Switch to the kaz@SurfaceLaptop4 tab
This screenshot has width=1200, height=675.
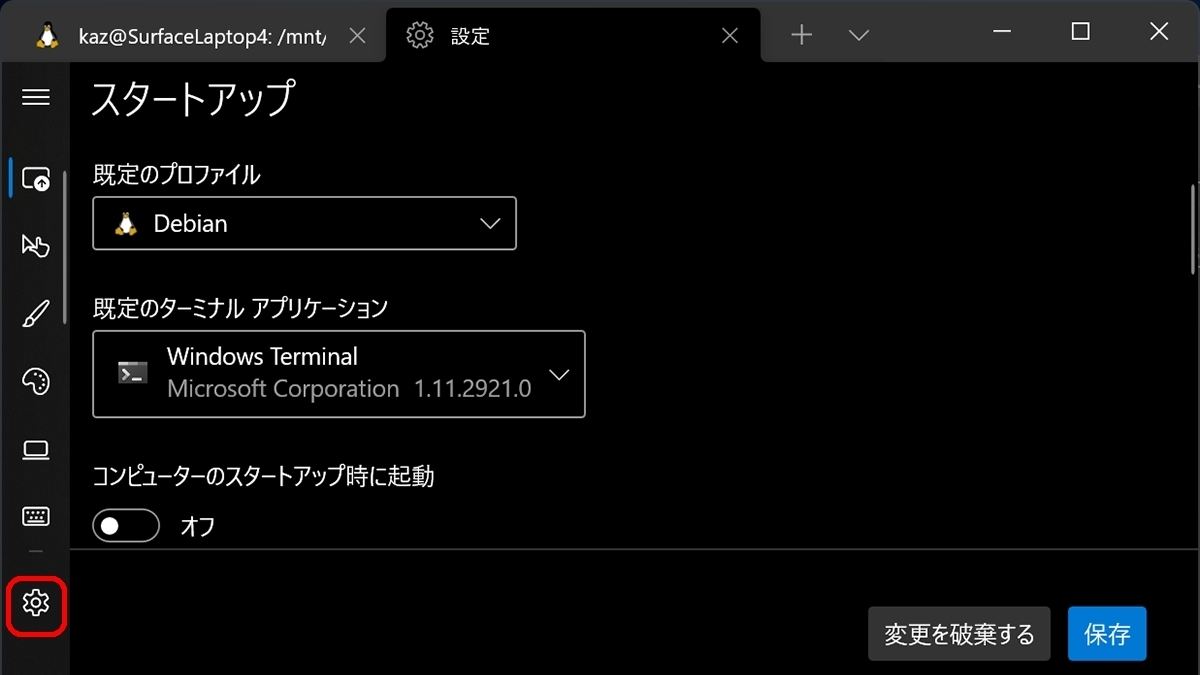click(x=202, y=36)
